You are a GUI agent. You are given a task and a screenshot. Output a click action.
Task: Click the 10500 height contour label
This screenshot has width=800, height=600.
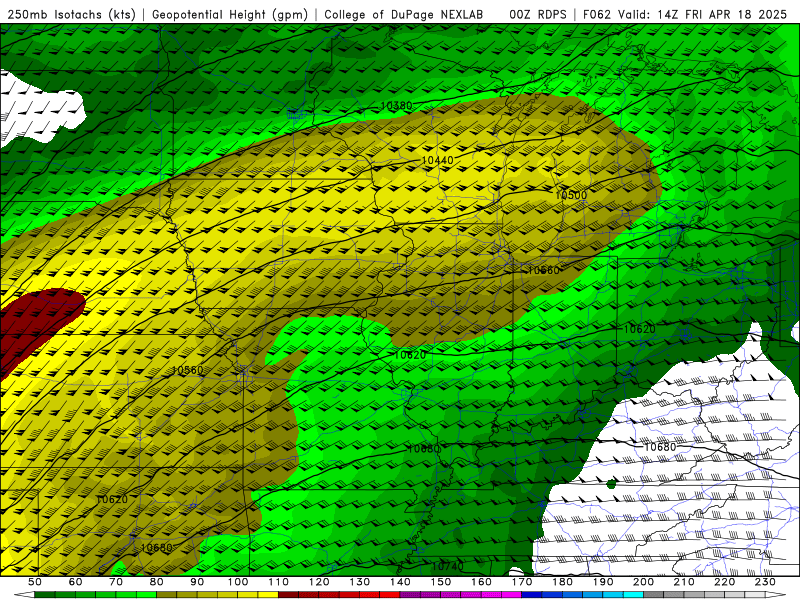pyautogui.click(x=571, y=195)
